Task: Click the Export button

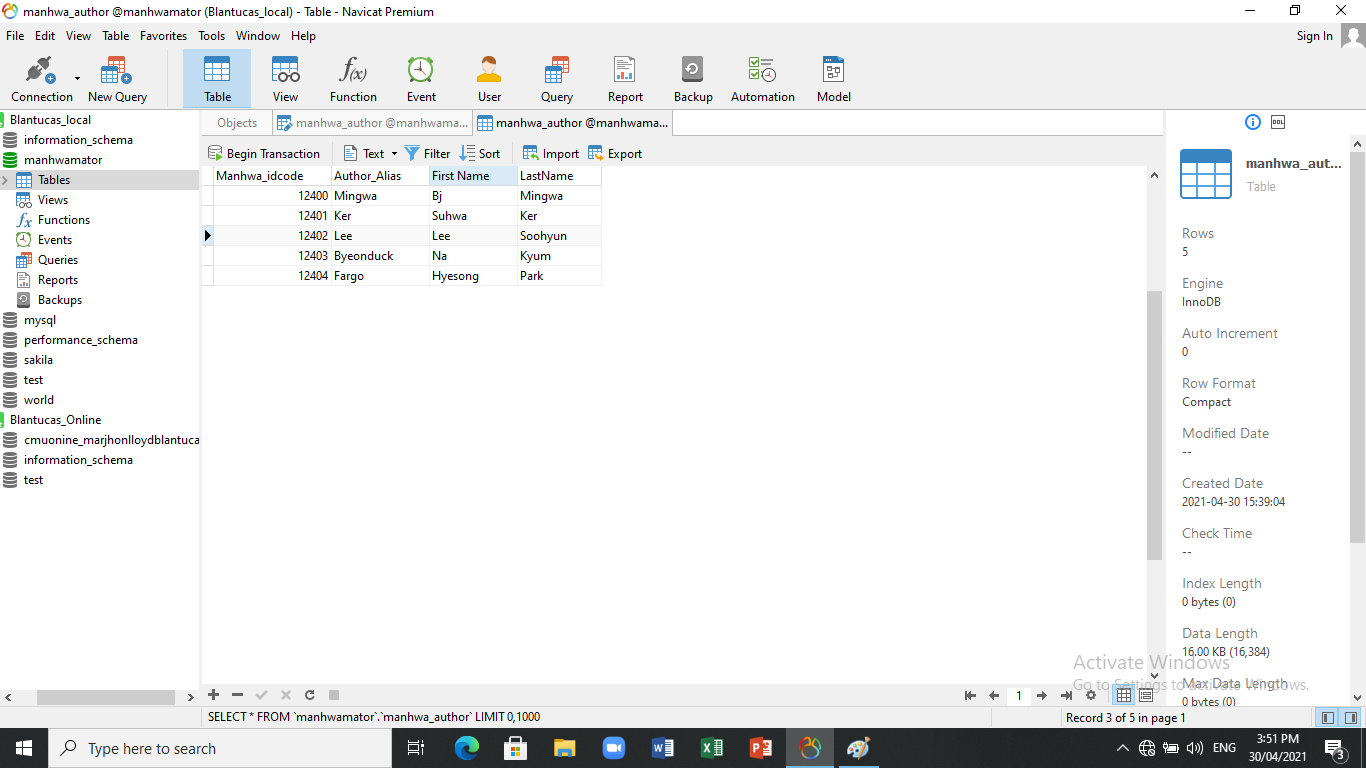Action: (615, 154)
